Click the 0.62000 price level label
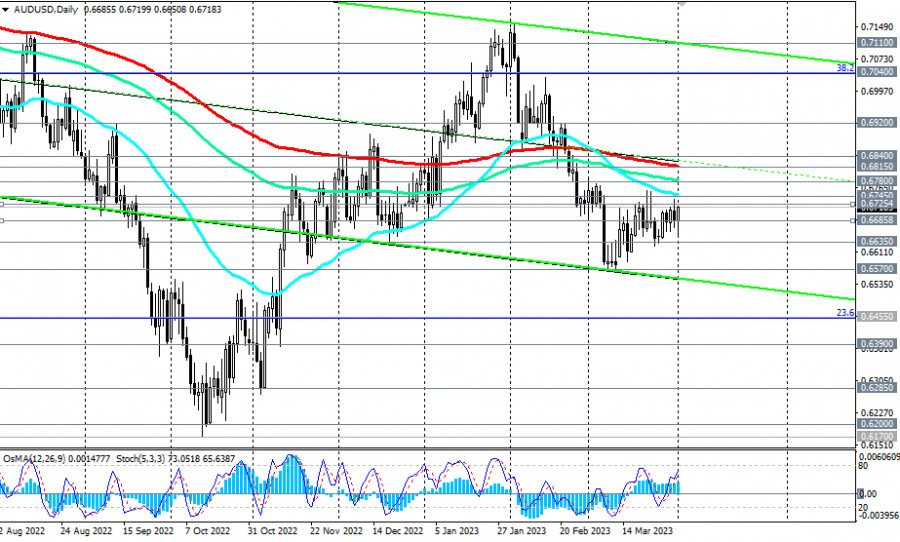This screenshot has width=900, height=542. [877, 424]
